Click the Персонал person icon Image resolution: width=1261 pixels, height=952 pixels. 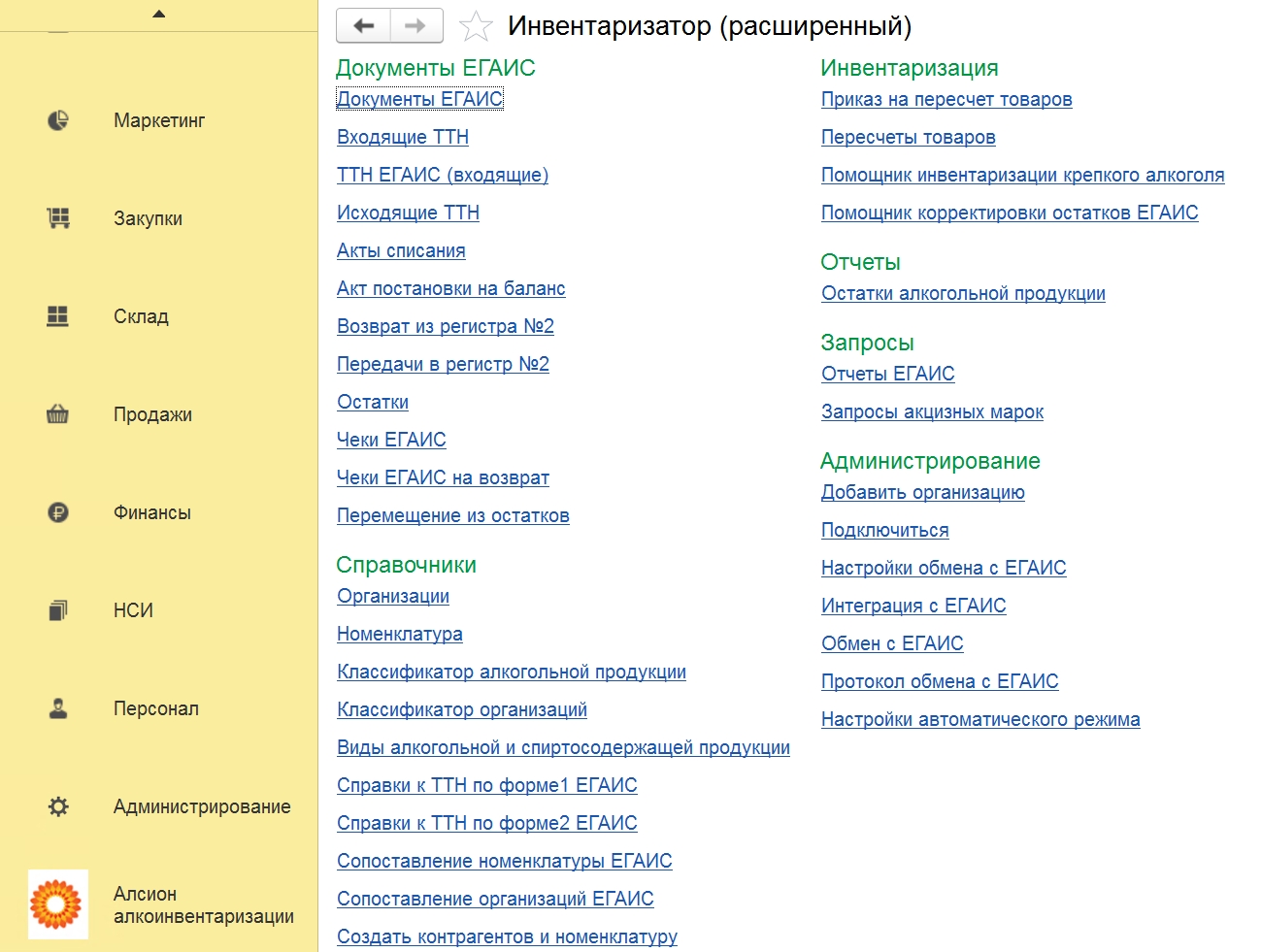coord(58,708)
